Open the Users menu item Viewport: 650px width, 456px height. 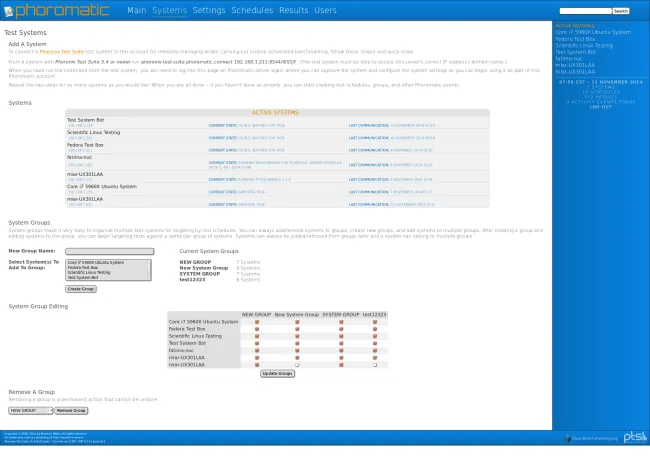pyautogui.click(x=325, y=10)
